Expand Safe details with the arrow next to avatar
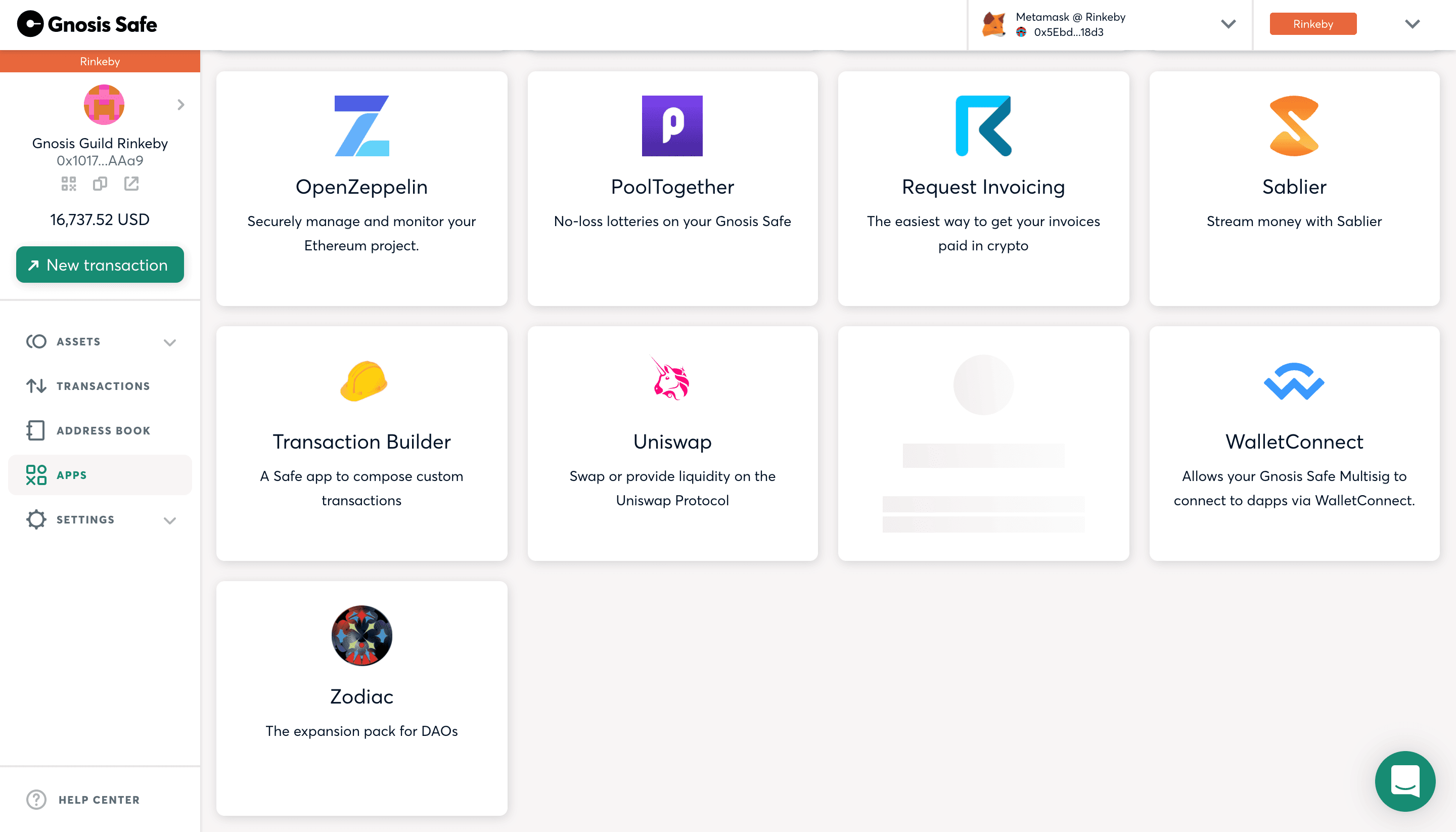Viewport: 1456px width, 832px height. (180, 105)
